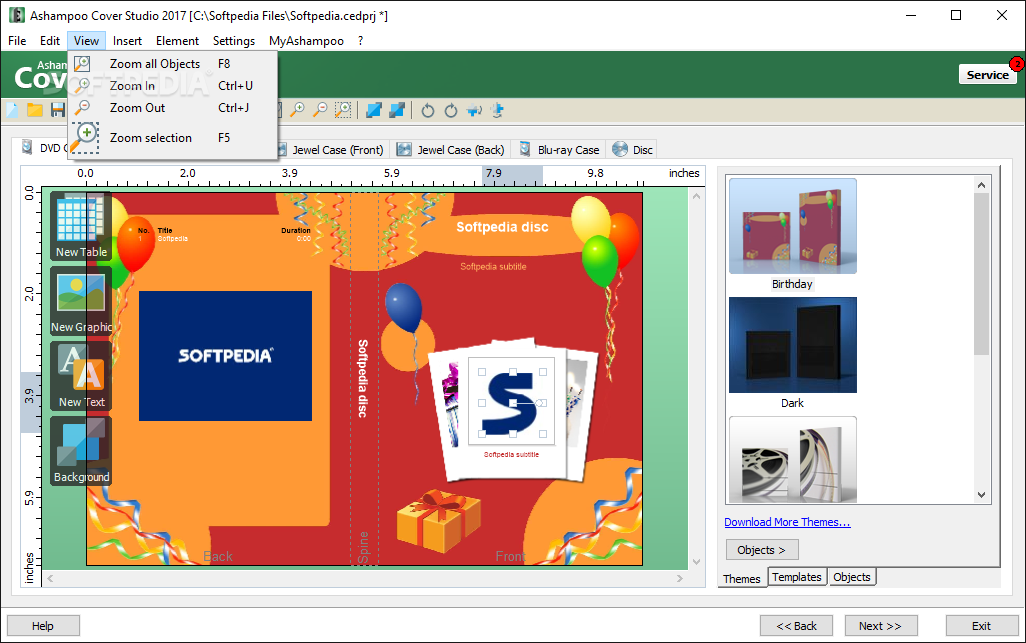Click theme list scroll down arrow
The height and width of the screenshot is (643, 1026).
point(981,495)
